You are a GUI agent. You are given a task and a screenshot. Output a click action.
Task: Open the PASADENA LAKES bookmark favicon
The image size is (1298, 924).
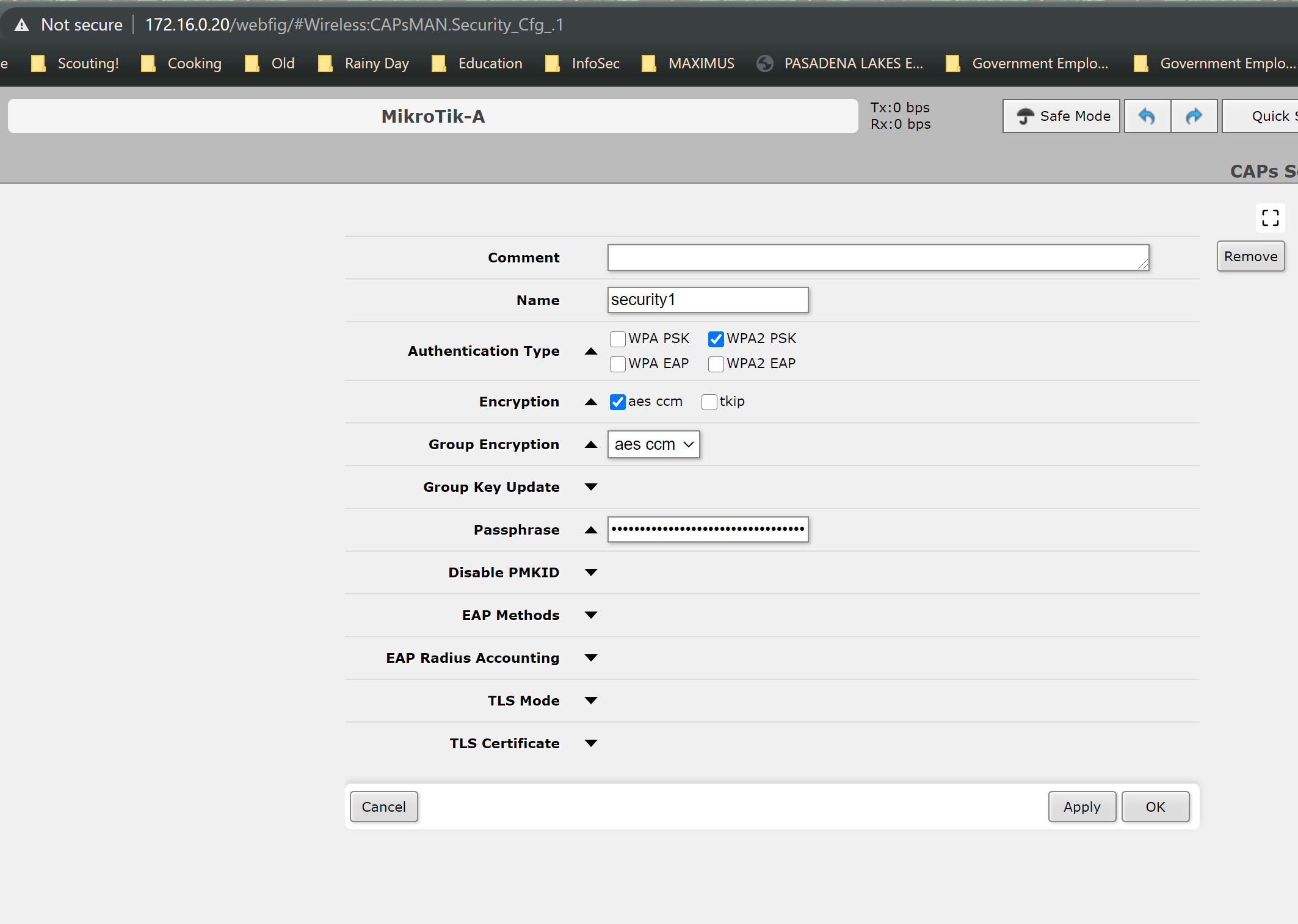(x=764, y=63)
